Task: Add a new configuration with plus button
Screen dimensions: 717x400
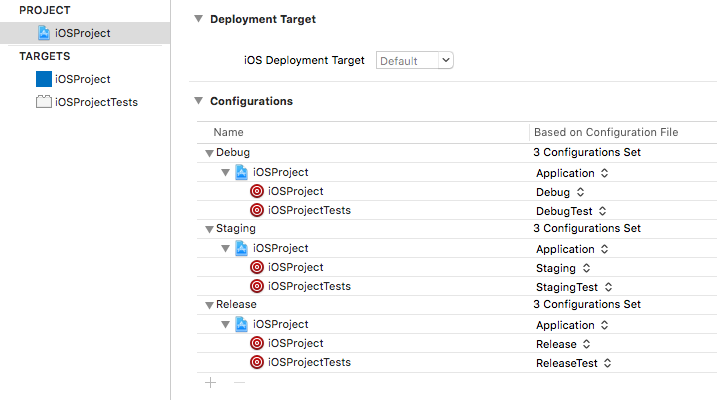Action: [210, 383]
